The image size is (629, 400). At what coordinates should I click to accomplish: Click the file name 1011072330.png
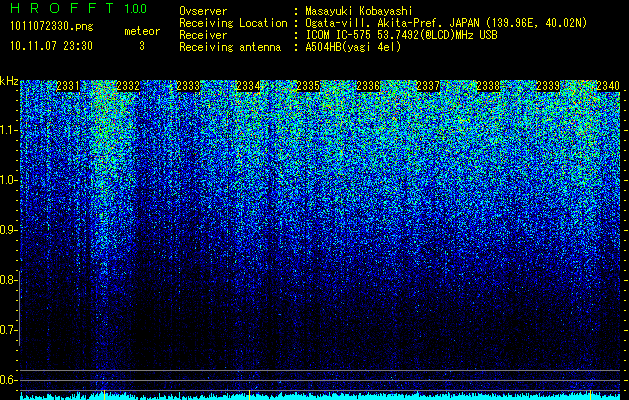click(x=52, y=27)
